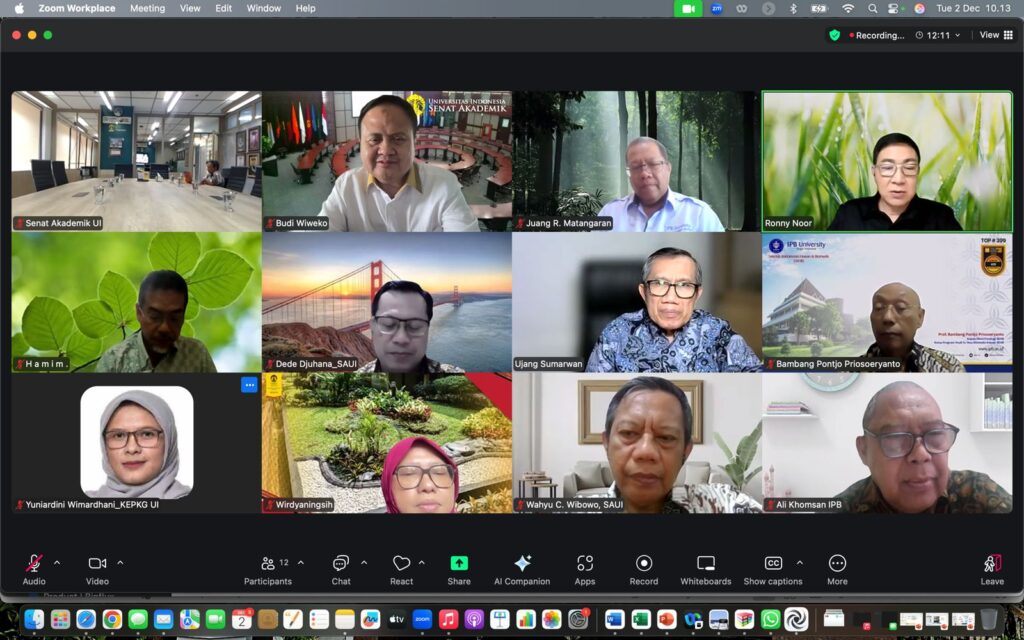Click the three-dot button on Yuniardini's tile
Image resolution: width=1024 pixels, height=640 pixels.
[x=249, y=384]
